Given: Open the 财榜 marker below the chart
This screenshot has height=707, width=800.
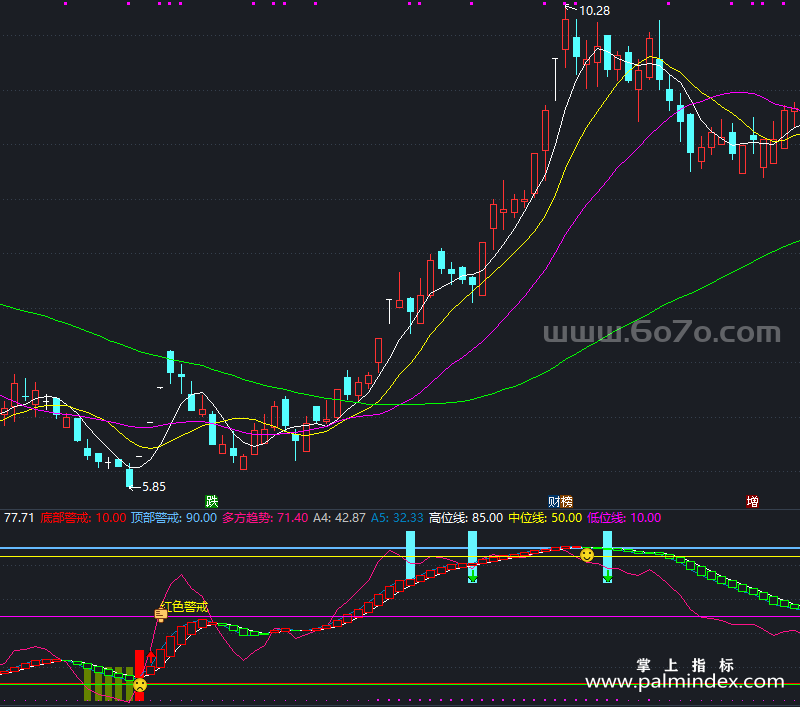Looking at the screenshot, I should pyautogui.click(x=560, y=501).
